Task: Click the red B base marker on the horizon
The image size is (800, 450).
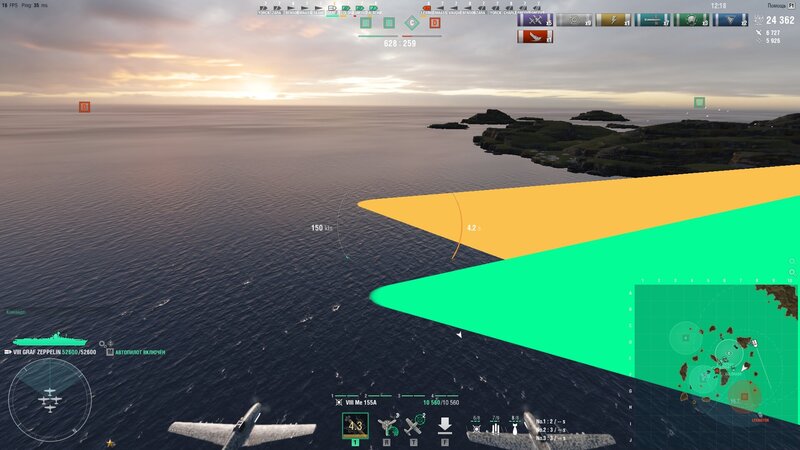Action: click(85, 107)
